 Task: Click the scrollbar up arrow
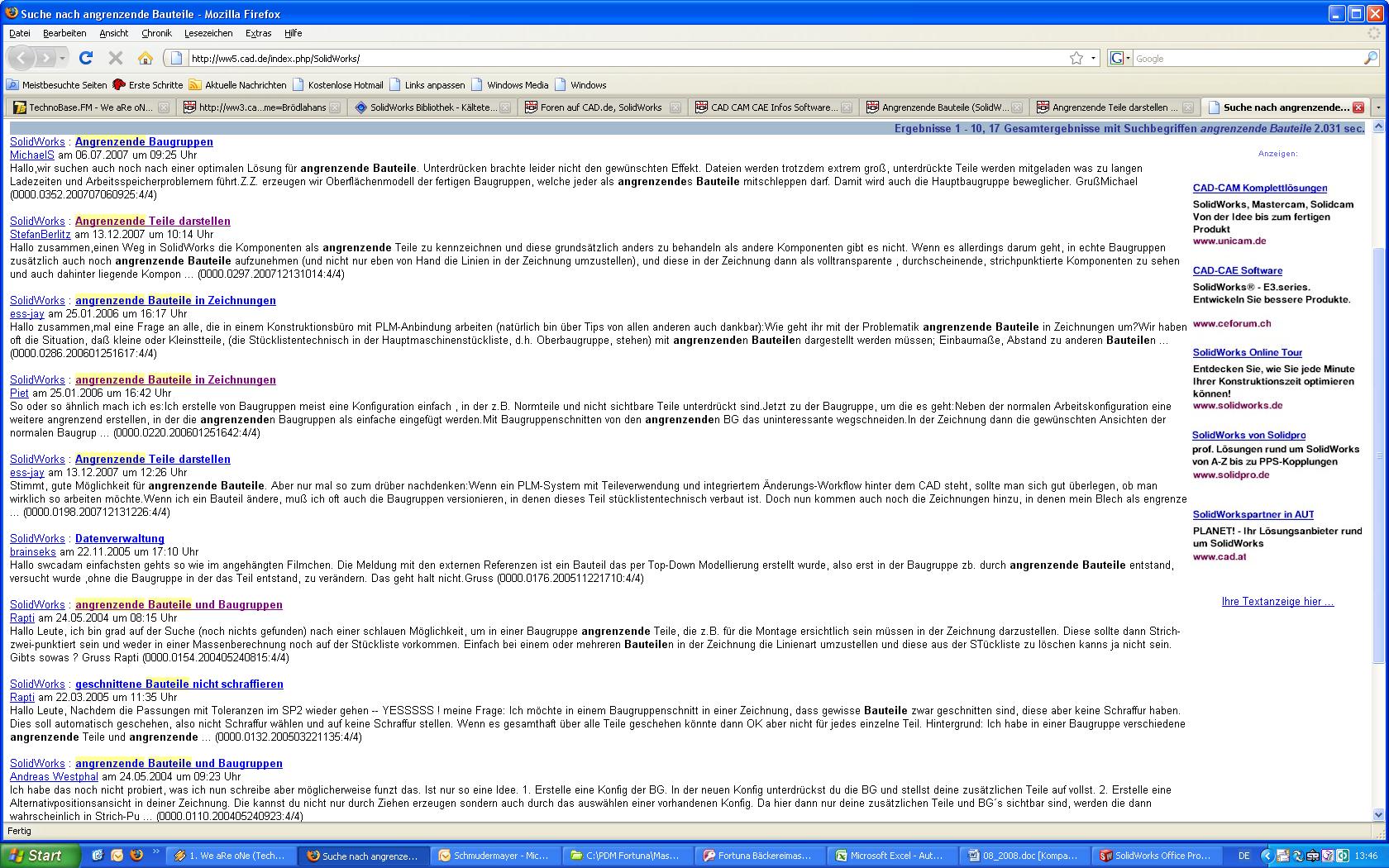click(x=1378, y=126)
